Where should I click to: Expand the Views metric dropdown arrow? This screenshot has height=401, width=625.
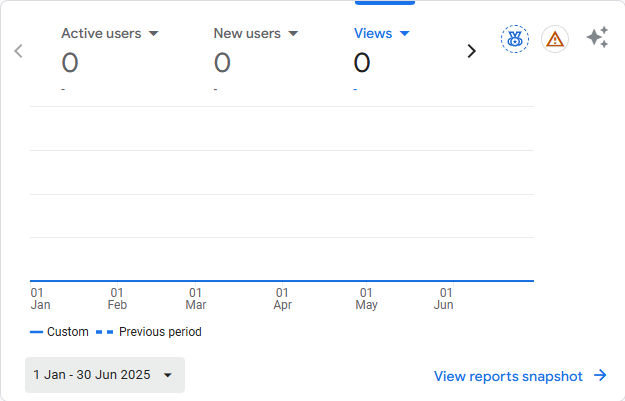click(x=405, y=34)
